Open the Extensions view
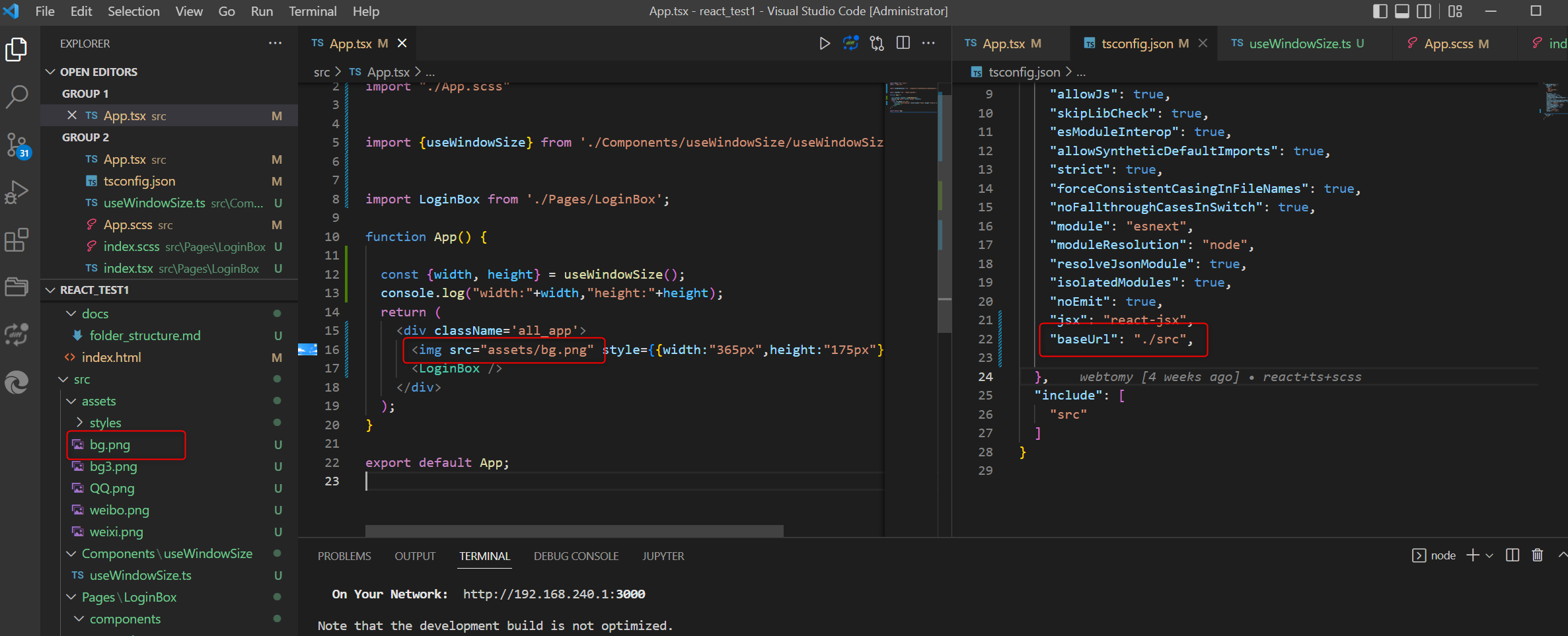1568x636 pixels. (x=17, y=240)
